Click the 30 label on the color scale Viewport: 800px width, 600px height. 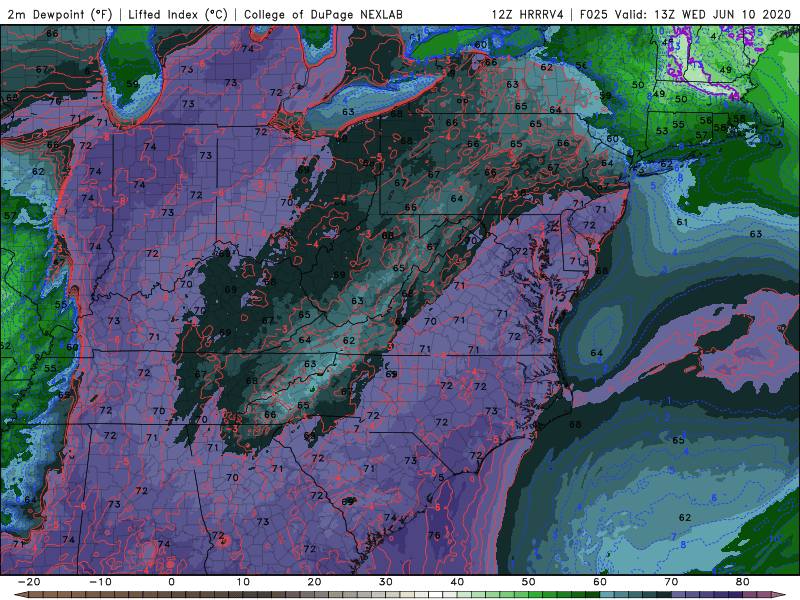pyautogui.click(x=386, y=582)
